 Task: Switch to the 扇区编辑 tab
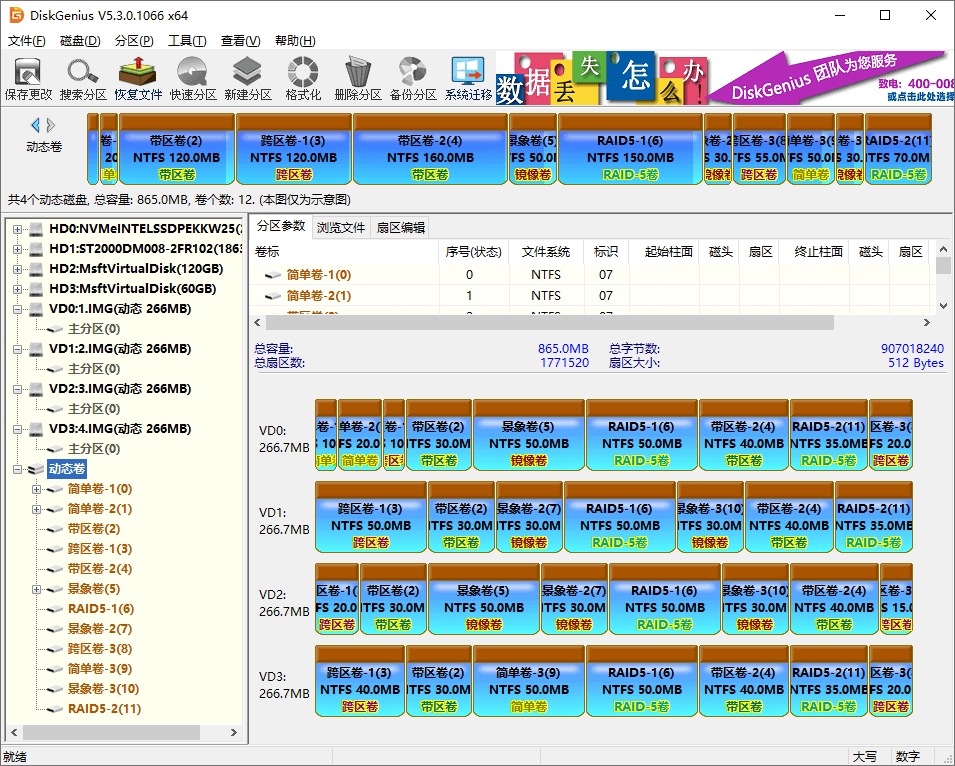coord(400,227)
